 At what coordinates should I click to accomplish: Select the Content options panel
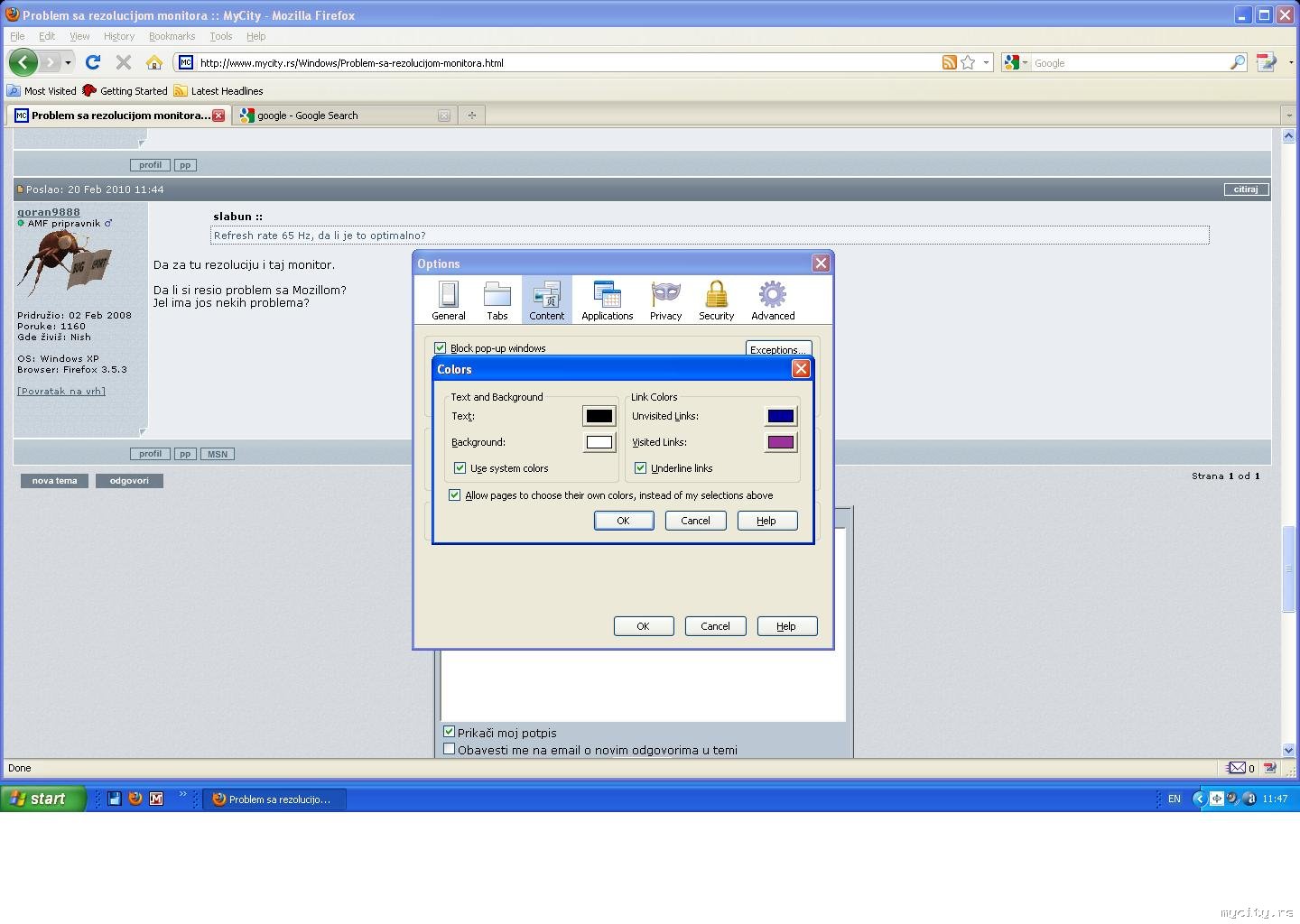[x=547, y=300]
